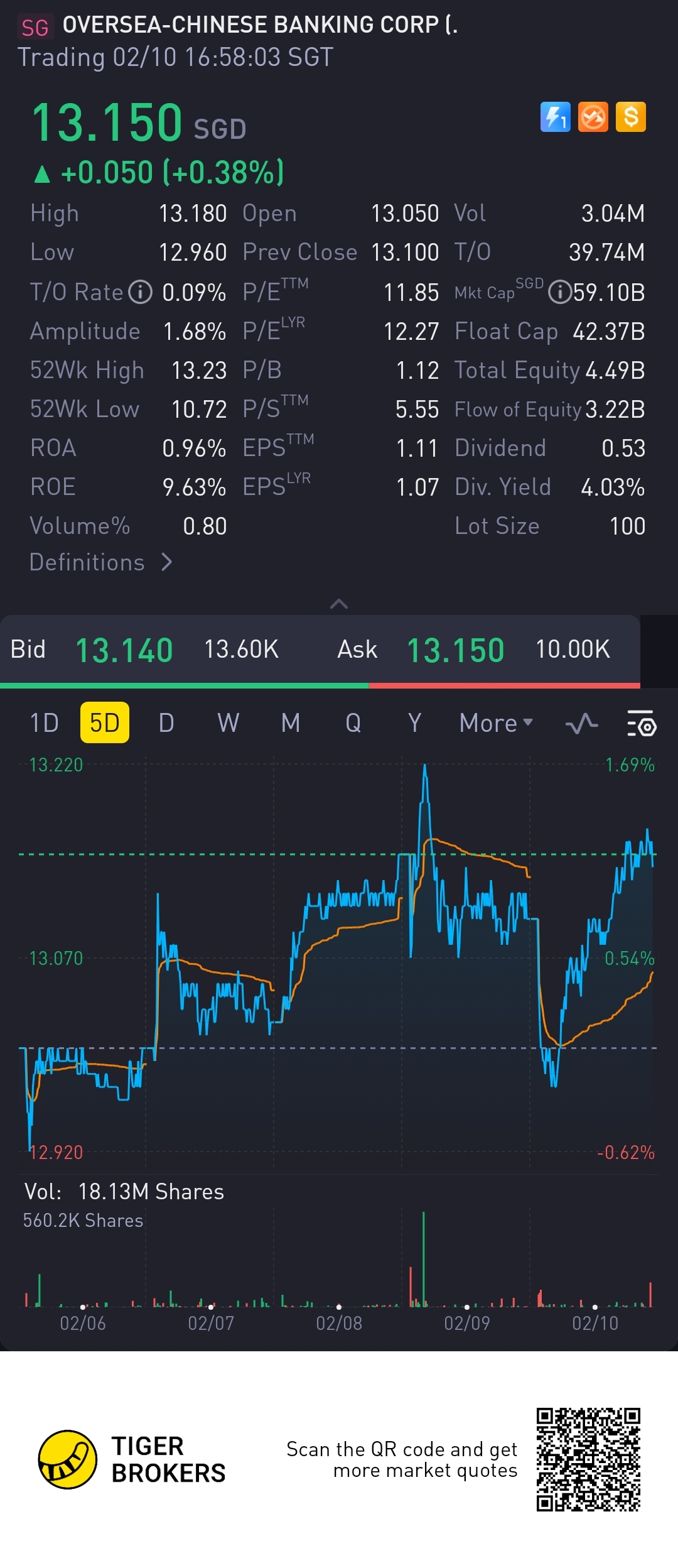Switch to the monthly M chart
This screenshot has width=678, height=1568.
(x=291, y=723)
